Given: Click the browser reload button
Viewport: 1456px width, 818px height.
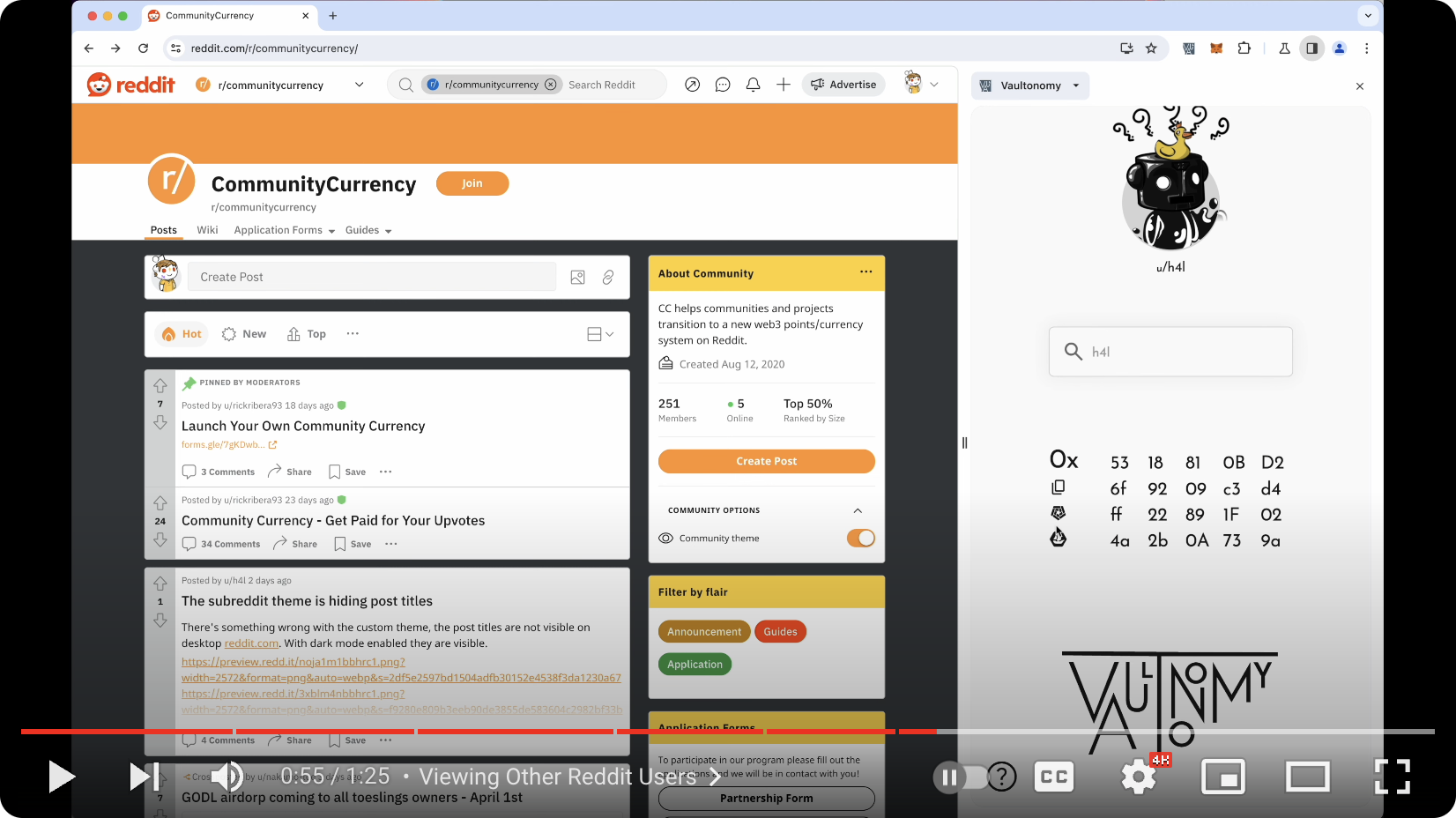Looking at the screenshot, I should click(x=144, y=48).
